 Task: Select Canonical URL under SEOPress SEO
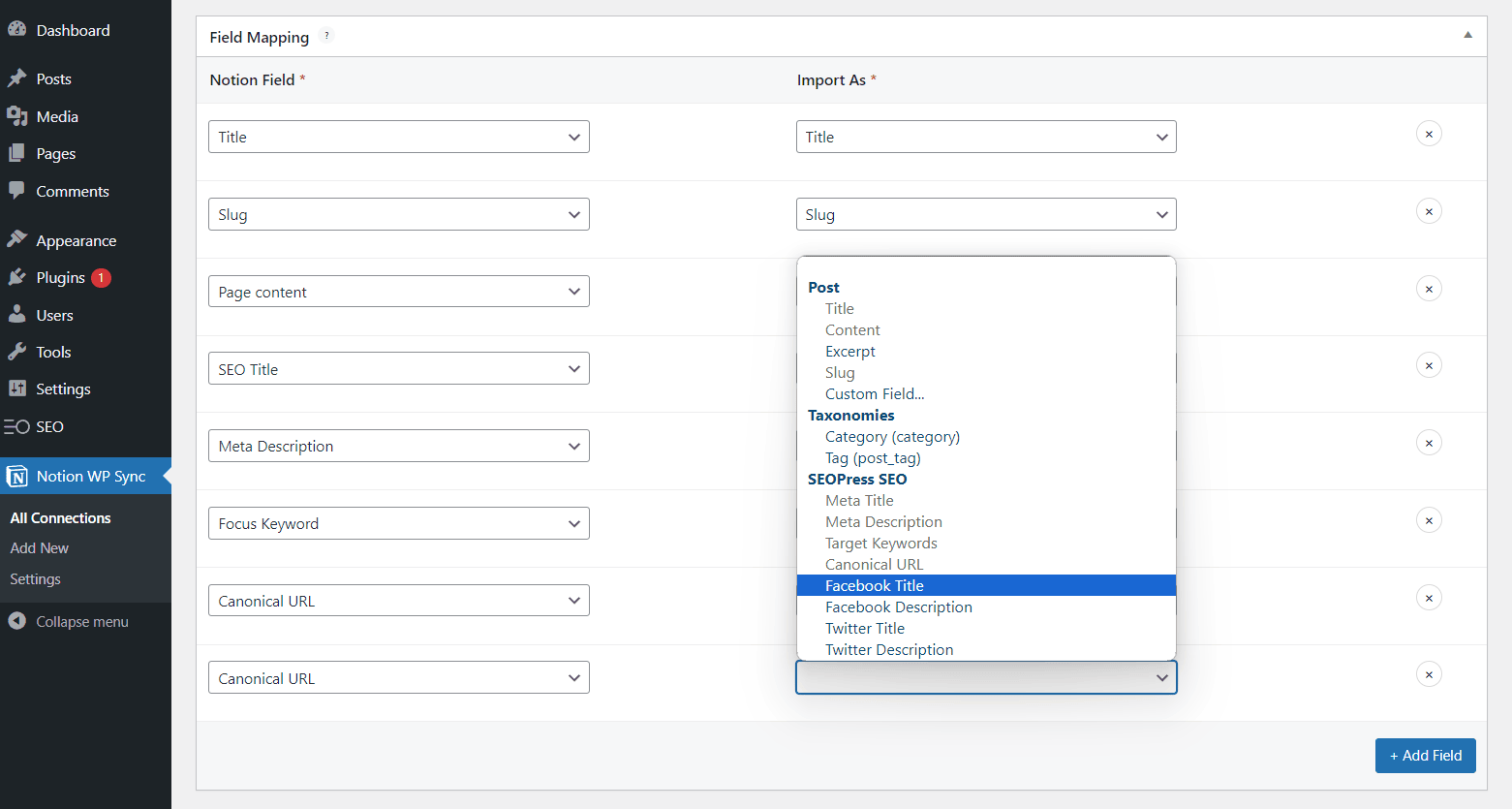986,564
